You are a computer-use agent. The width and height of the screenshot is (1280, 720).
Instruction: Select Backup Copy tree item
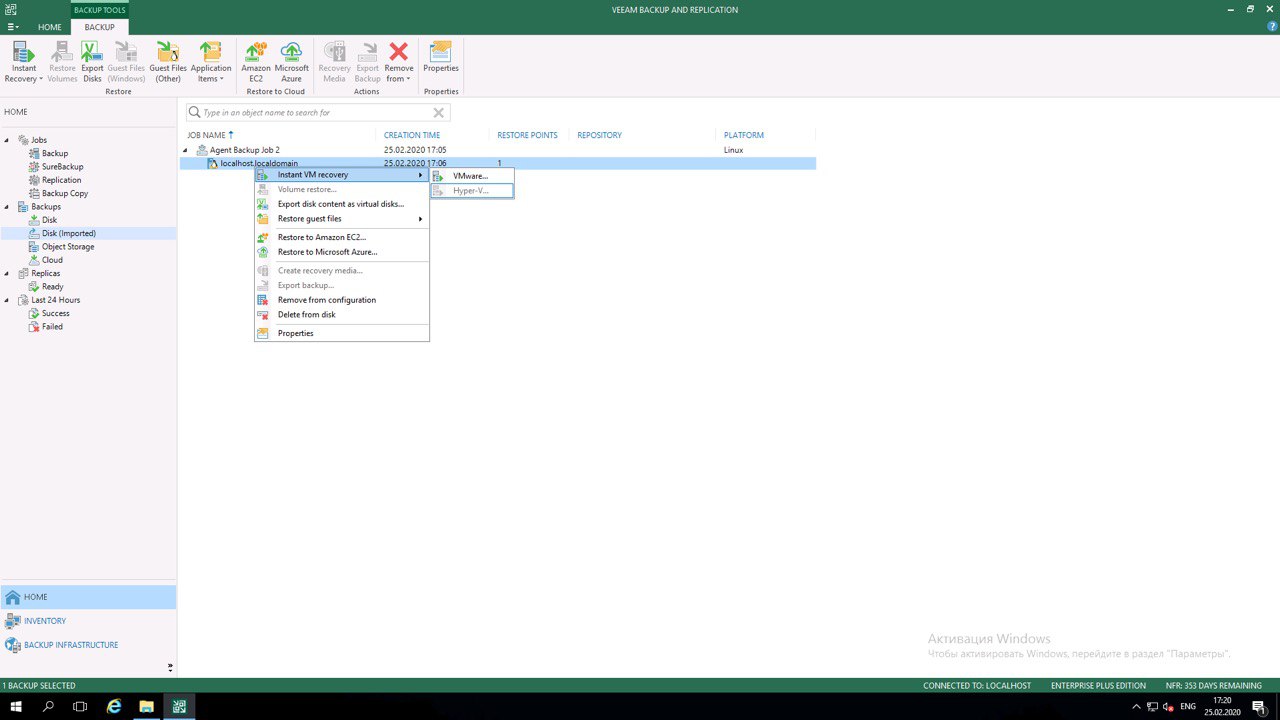tap(65, 193)
